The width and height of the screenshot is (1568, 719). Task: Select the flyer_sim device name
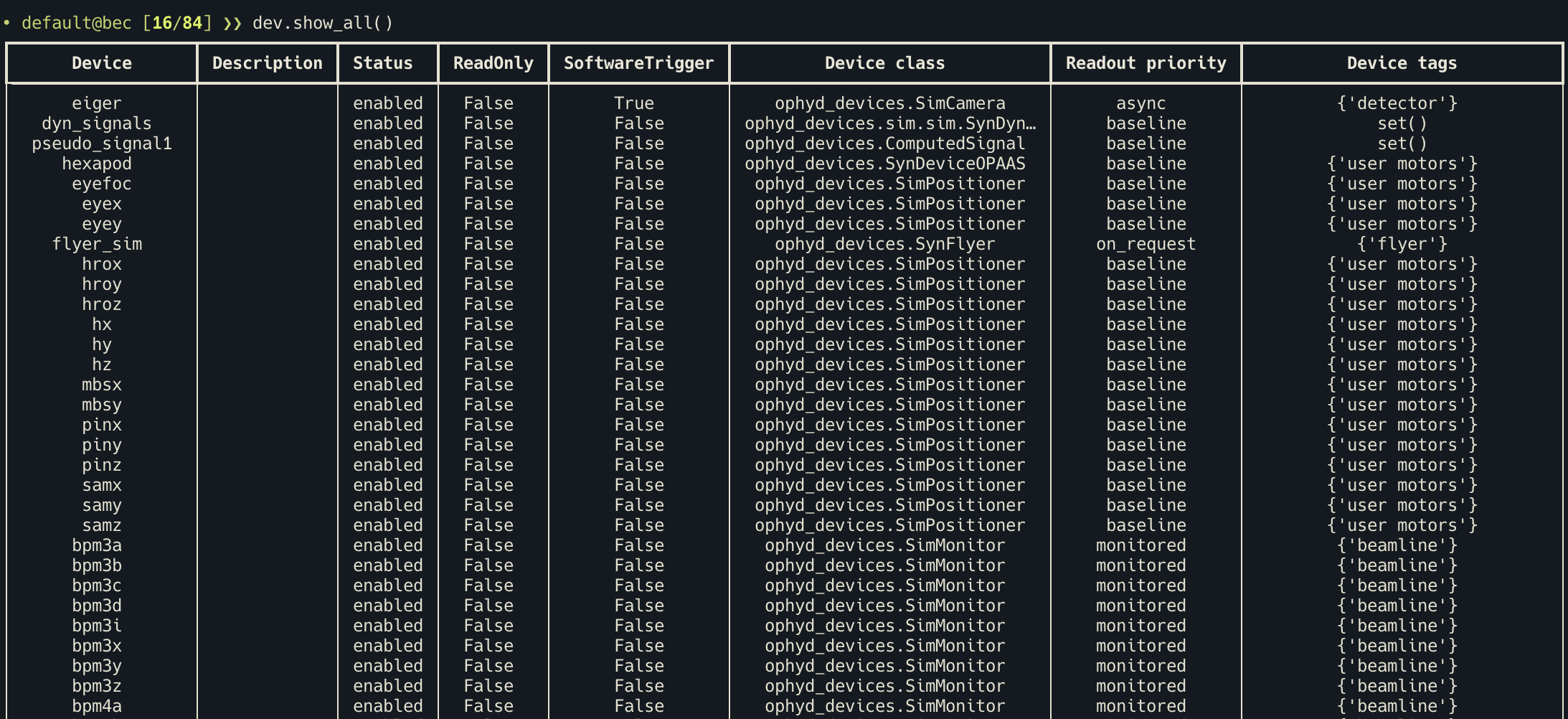(x=97, y=244)
